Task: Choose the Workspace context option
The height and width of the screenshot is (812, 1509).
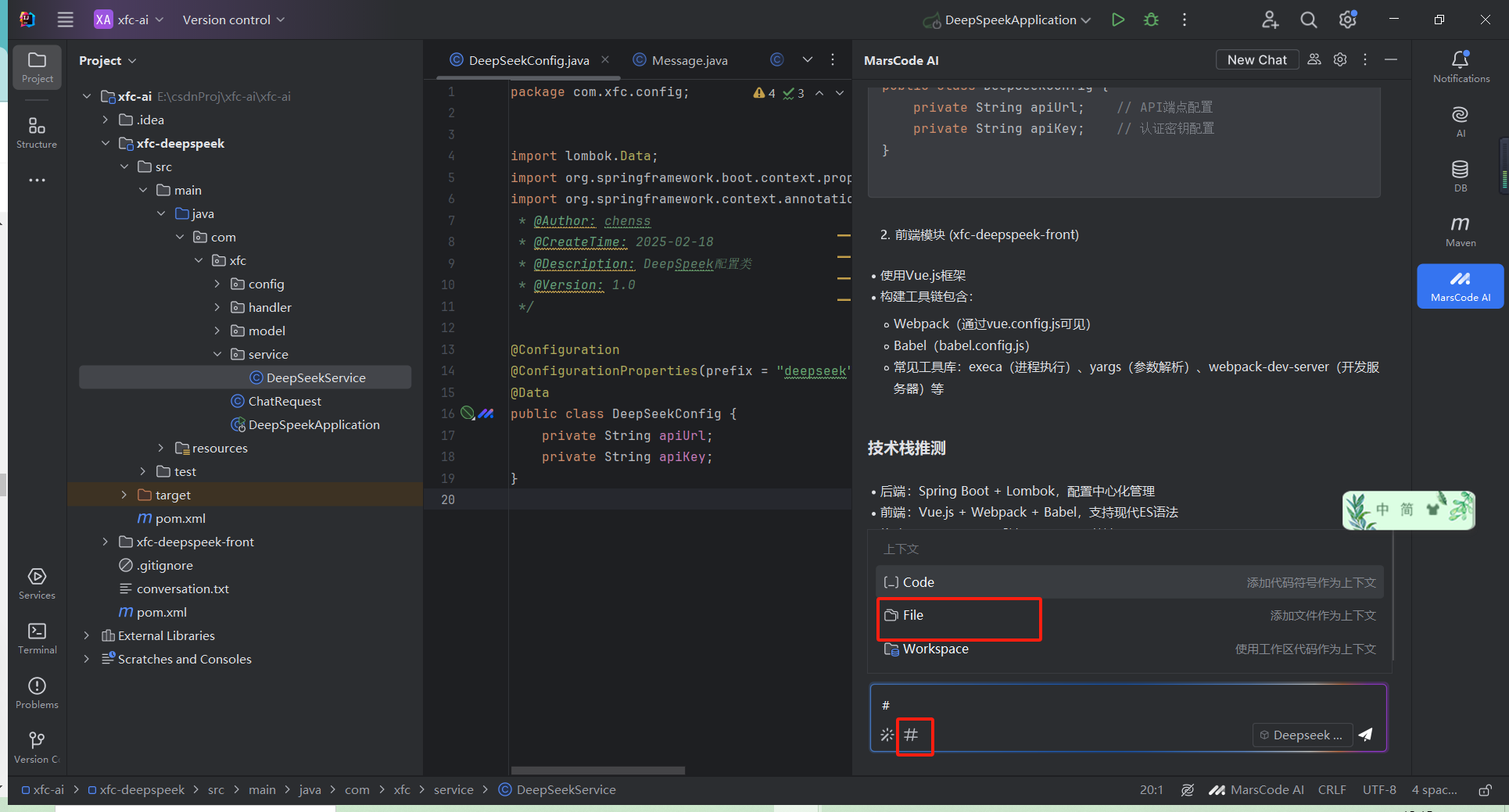Action: [1130, 649]
